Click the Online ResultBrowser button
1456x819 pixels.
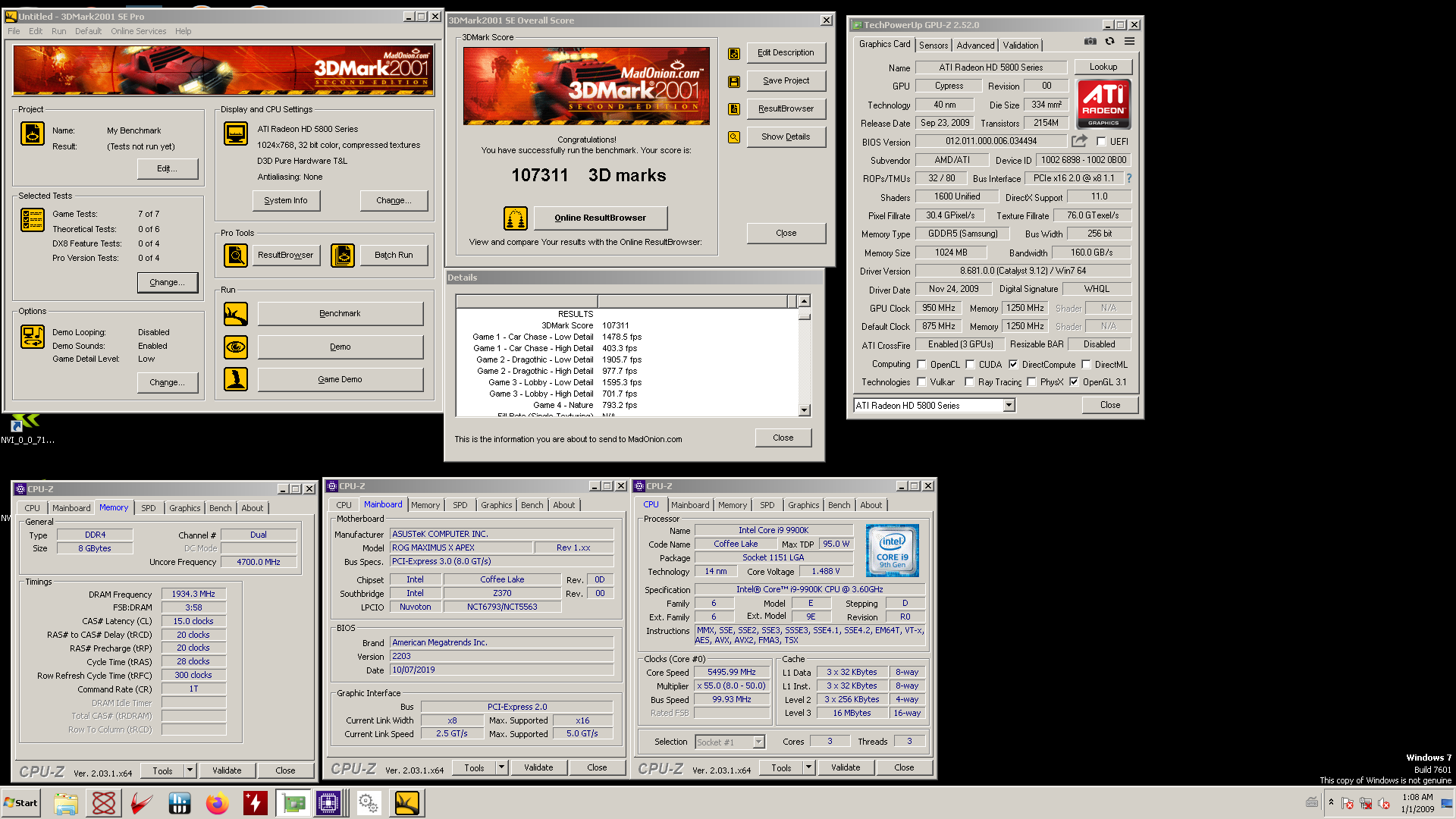pos(601,218)
